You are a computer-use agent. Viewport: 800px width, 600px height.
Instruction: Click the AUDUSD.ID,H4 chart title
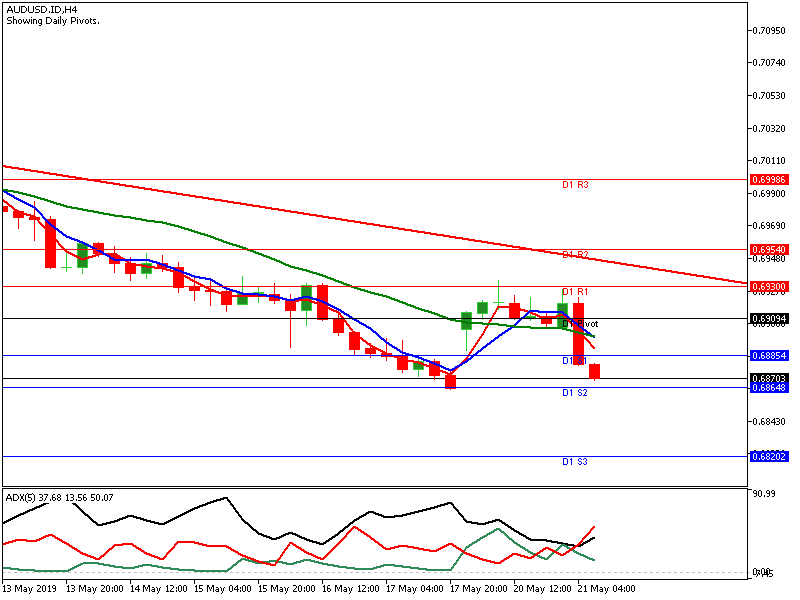pyautogui.click(x=43, y=9)
